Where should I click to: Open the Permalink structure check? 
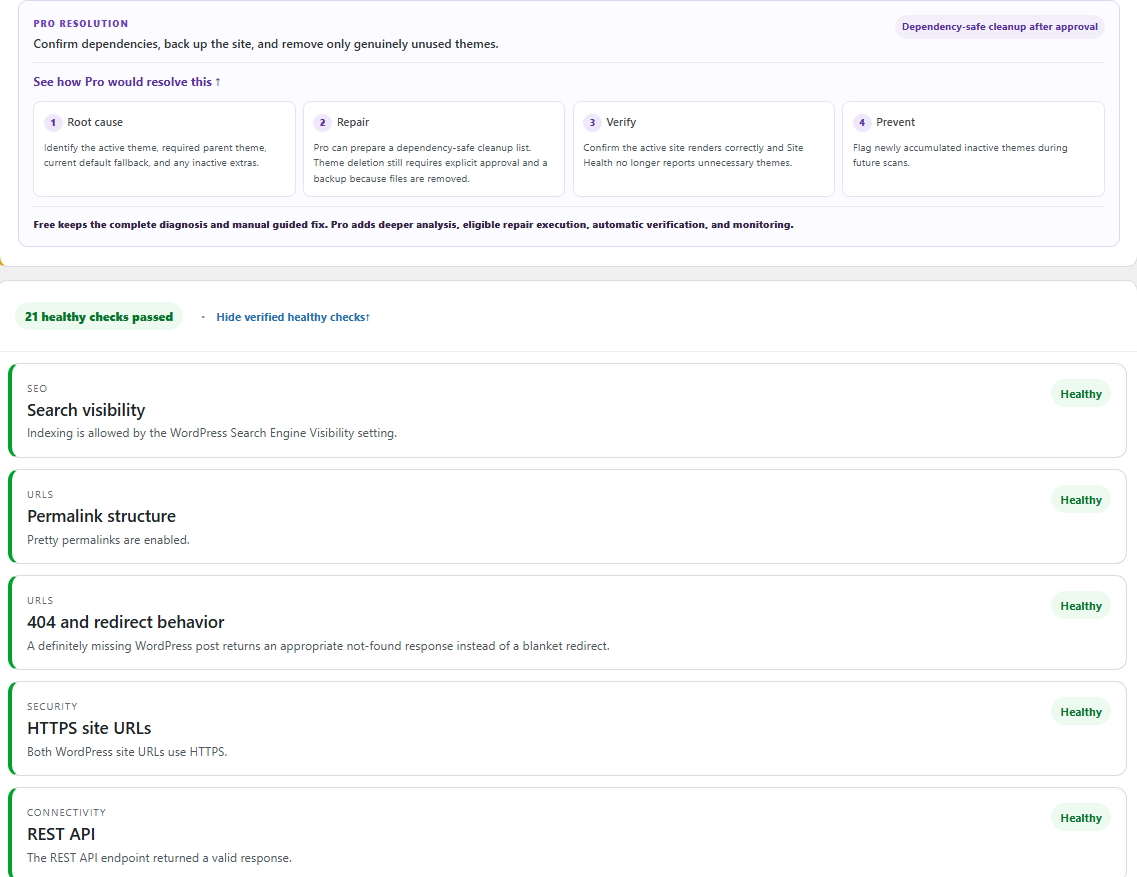[x=567, y=516]
